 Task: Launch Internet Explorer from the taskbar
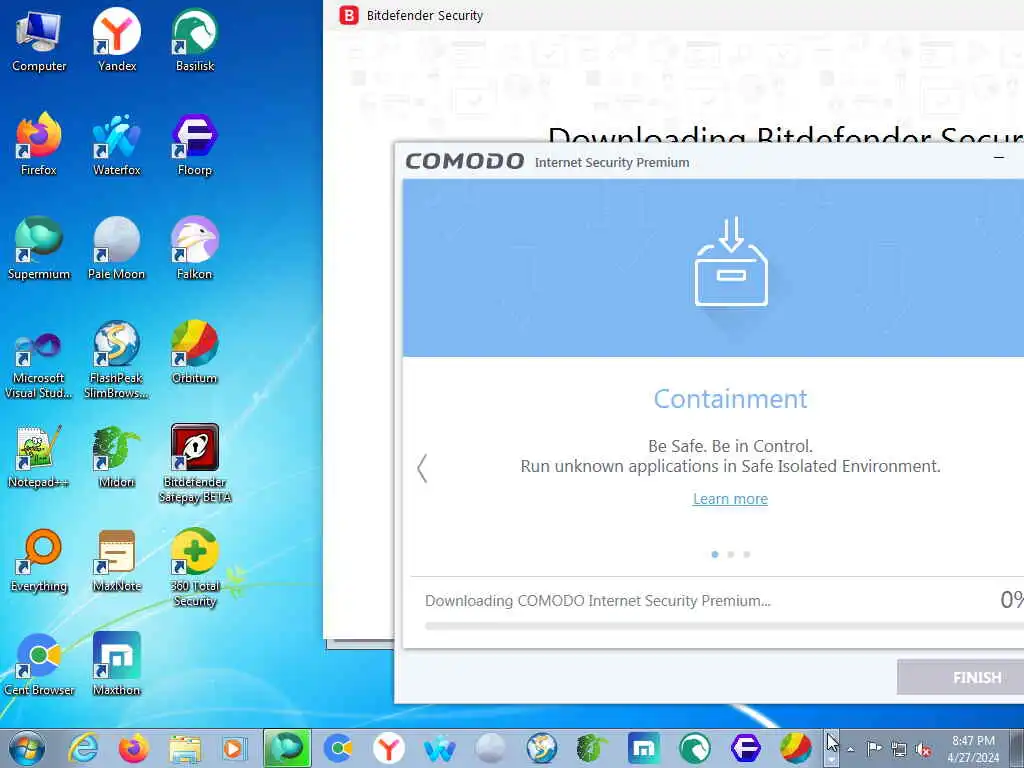pyautogui.click(x=84, y=748)
